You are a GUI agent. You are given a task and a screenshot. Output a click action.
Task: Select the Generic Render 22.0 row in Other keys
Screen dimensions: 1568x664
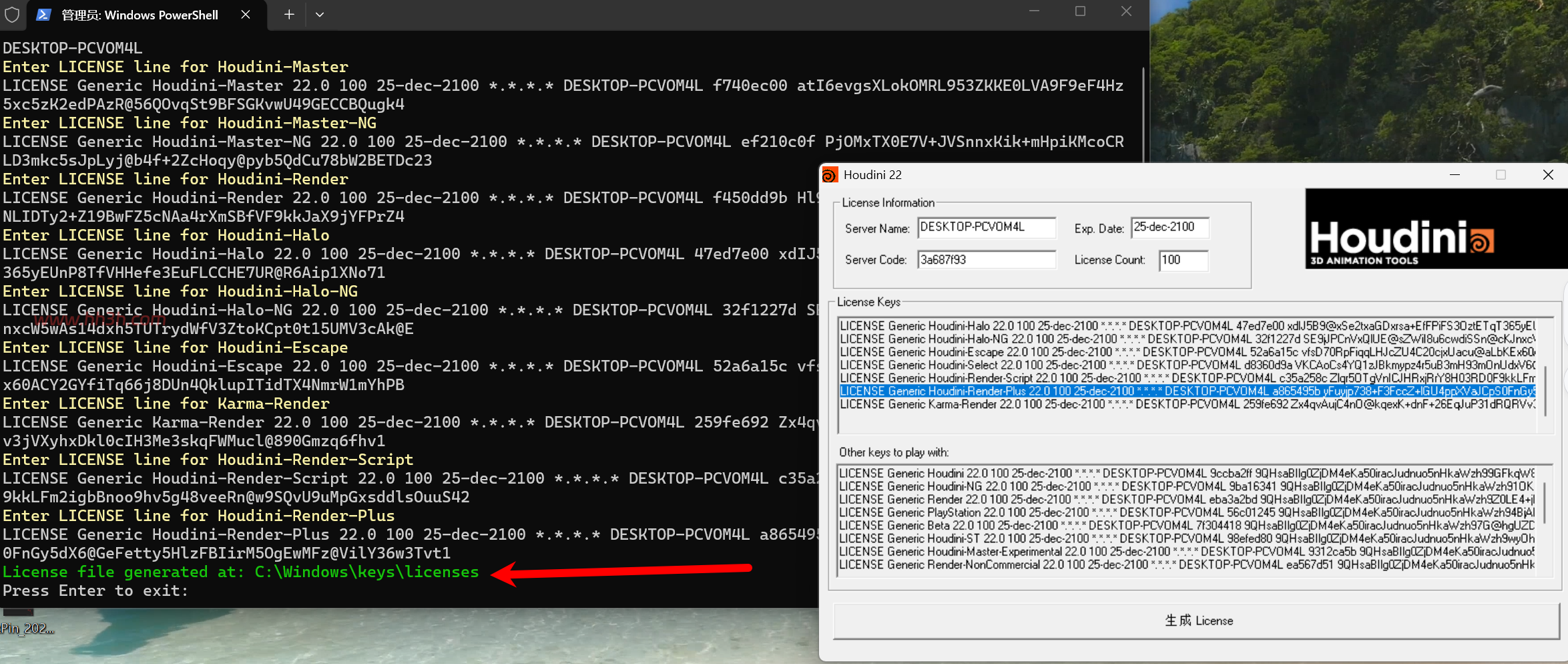click(x=1187, y=499)
